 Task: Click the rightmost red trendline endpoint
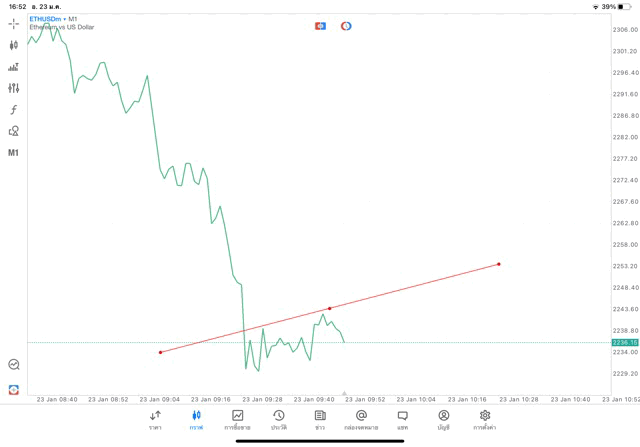pyautogui.click(x=498, y=264)
